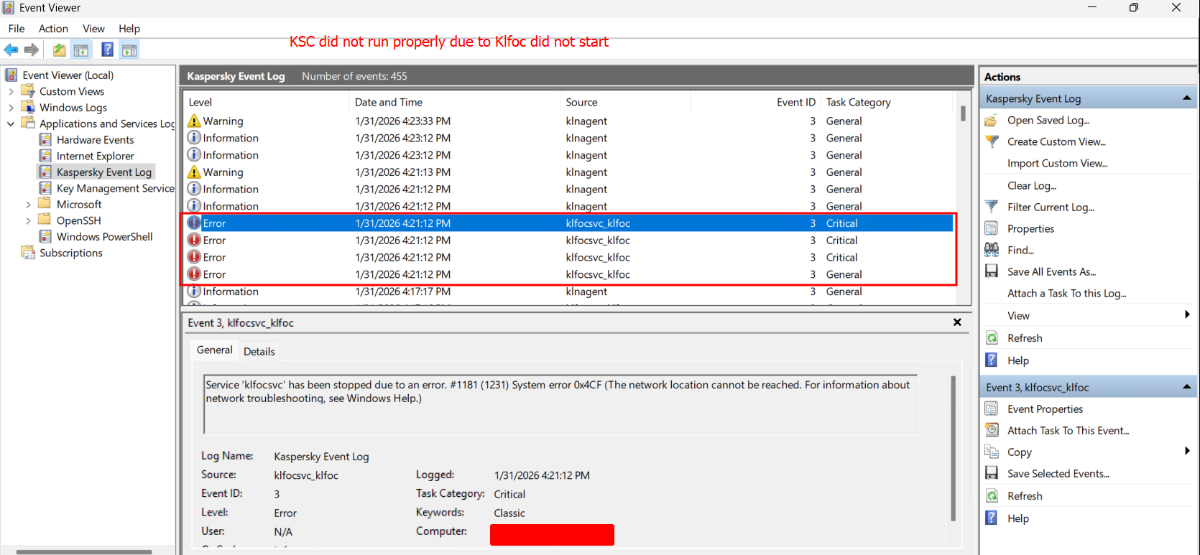Open the Action menu
This screenshot has width=1200, height=555.
(53, 28)
